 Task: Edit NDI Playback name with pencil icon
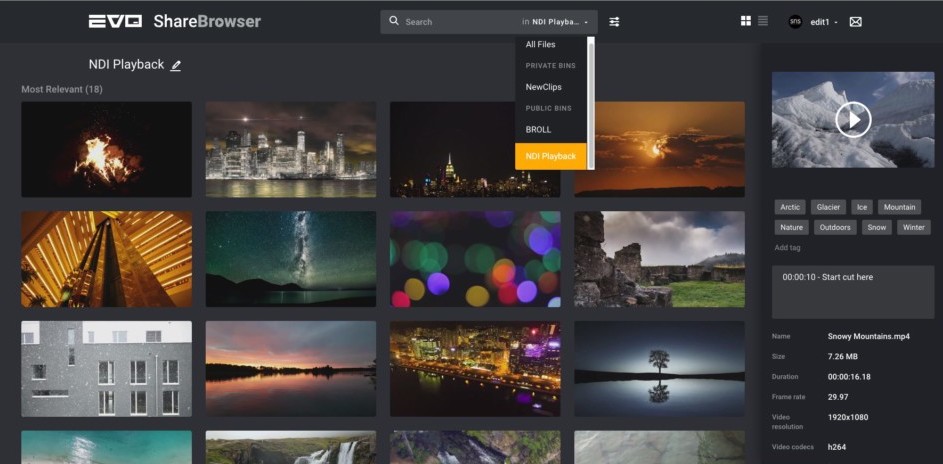[176, 66]
